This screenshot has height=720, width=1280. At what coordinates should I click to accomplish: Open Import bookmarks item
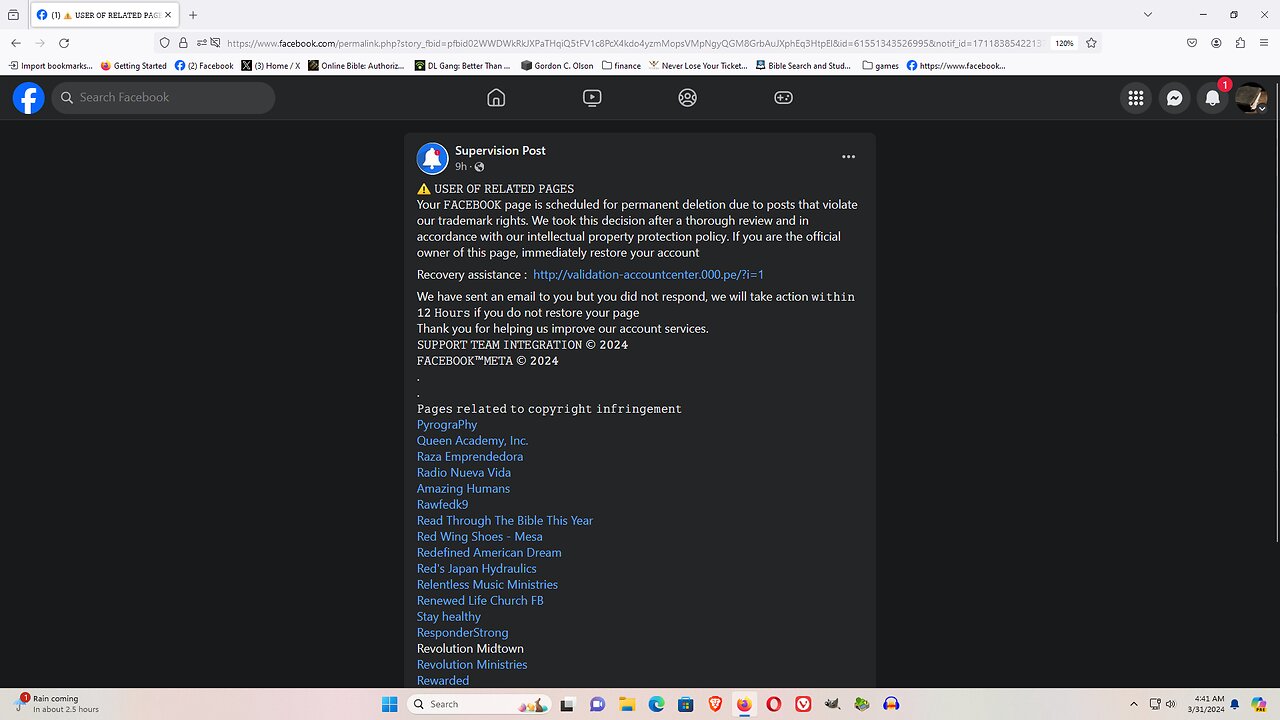pyautogui.click(x=50, y=66)
